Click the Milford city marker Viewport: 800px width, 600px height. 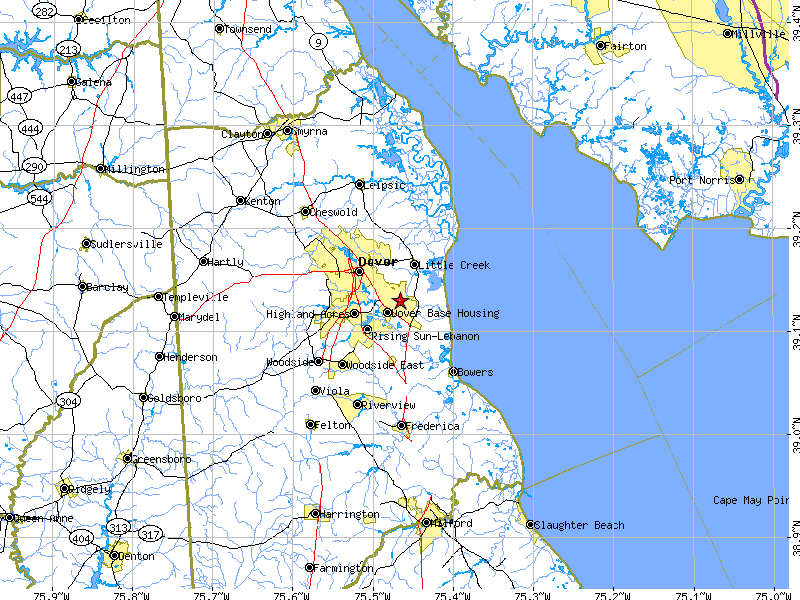(425, 522)
